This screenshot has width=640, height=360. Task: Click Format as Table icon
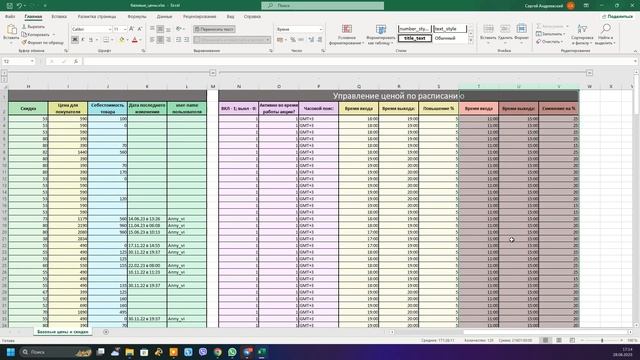pyautogui.click(x=381, y=29)
